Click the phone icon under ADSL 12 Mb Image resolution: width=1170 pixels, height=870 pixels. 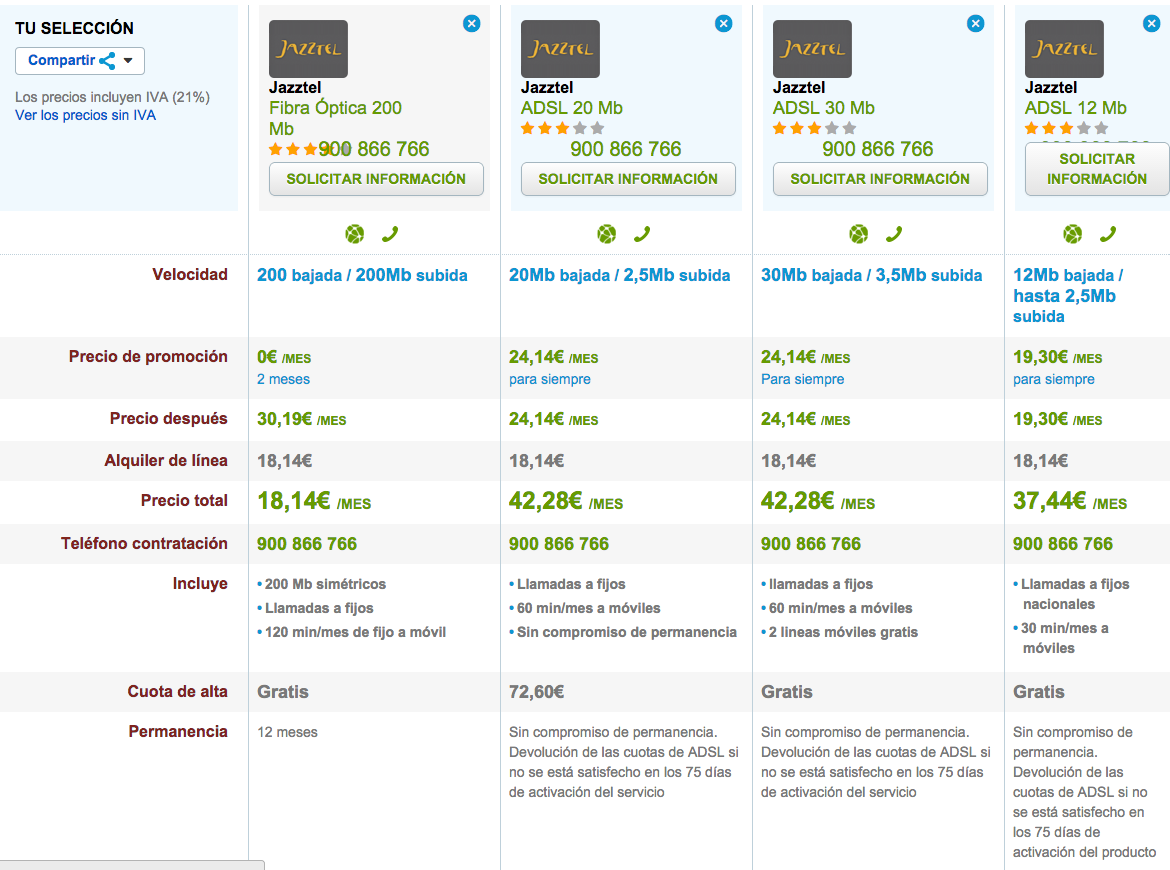(x=1108, y=234)
